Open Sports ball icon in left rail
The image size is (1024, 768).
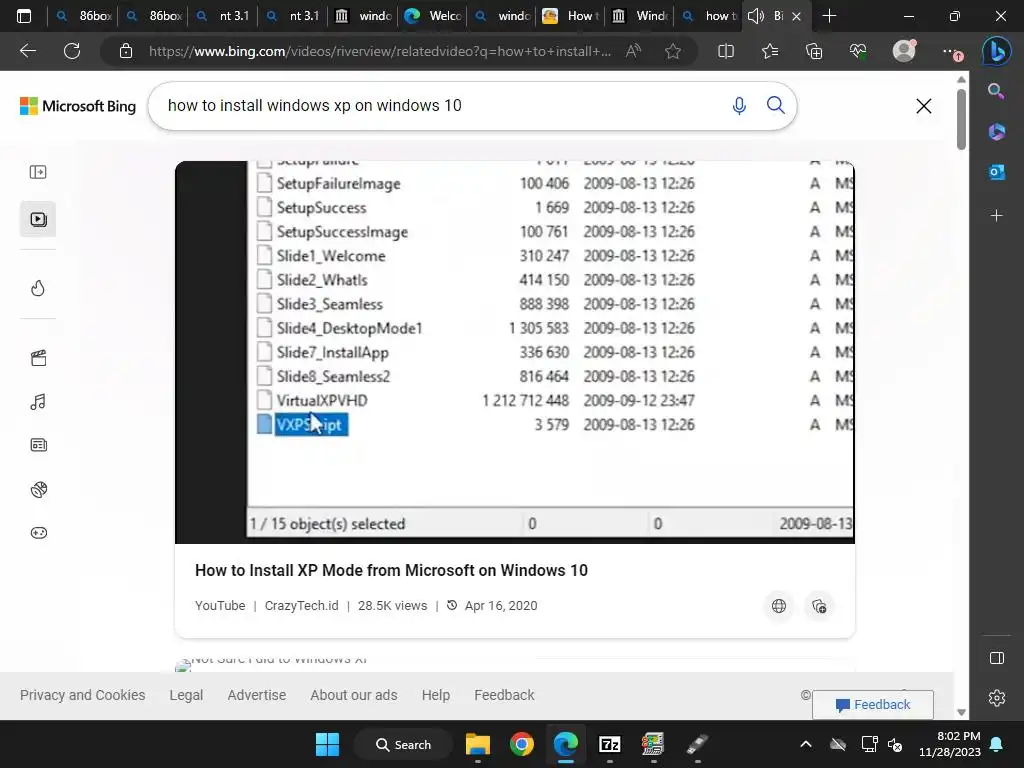[39, 489]
